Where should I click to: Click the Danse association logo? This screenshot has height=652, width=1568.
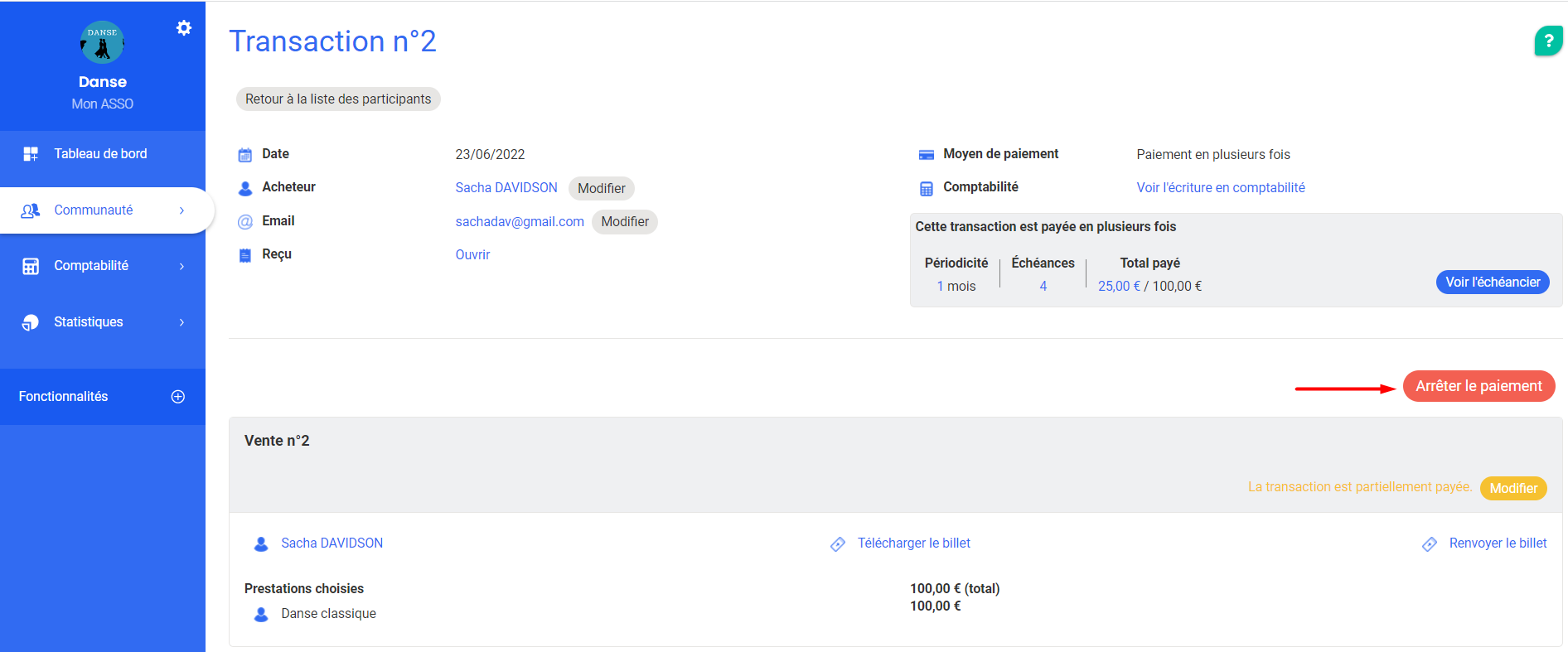point(102,43)
